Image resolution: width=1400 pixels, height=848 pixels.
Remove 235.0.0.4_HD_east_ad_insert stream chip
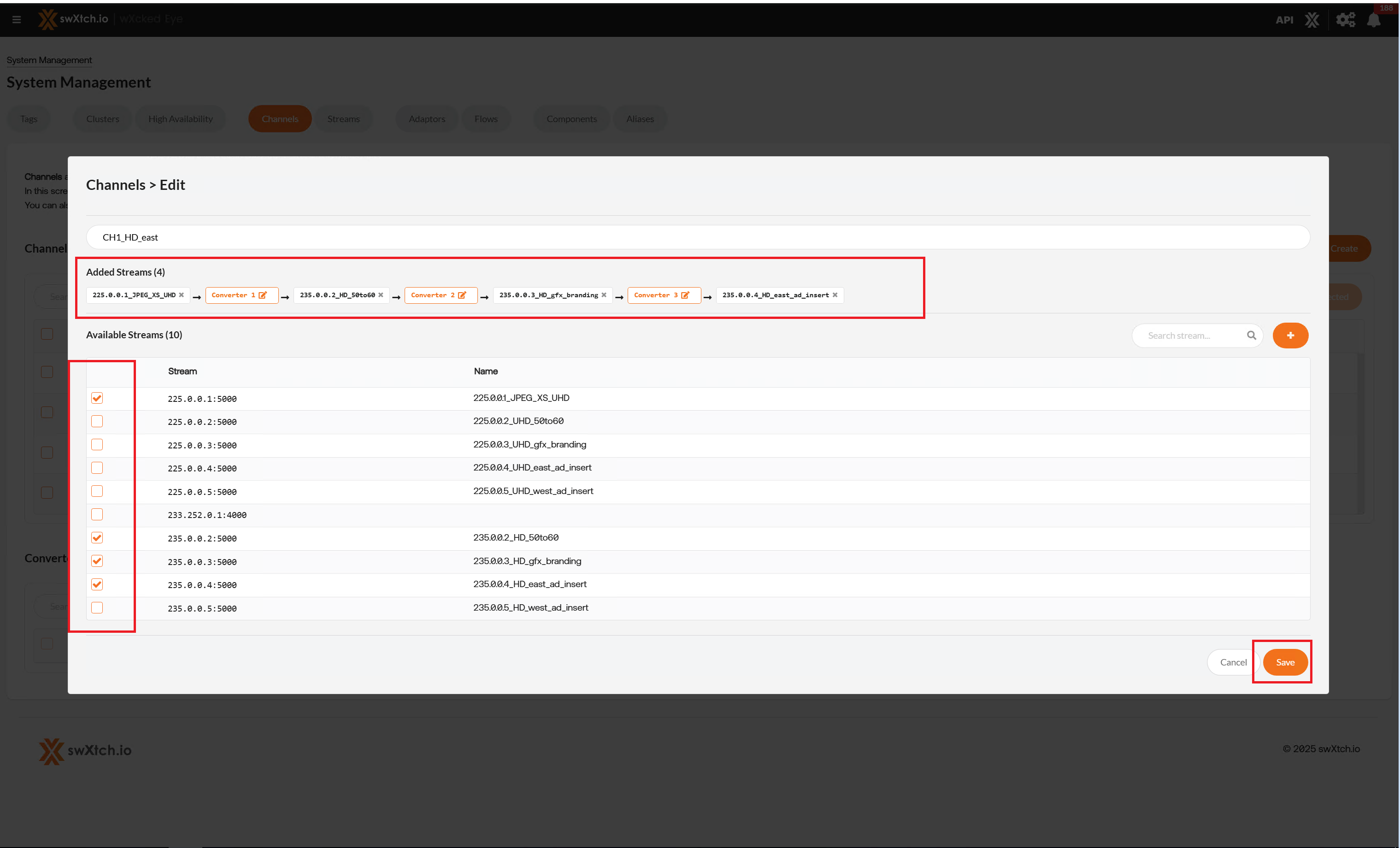click(835, 295)
